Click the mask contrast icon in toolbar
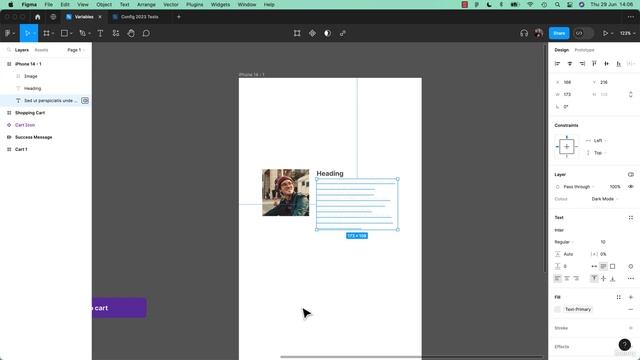The image size is (640, 360). tap(327, 33)
